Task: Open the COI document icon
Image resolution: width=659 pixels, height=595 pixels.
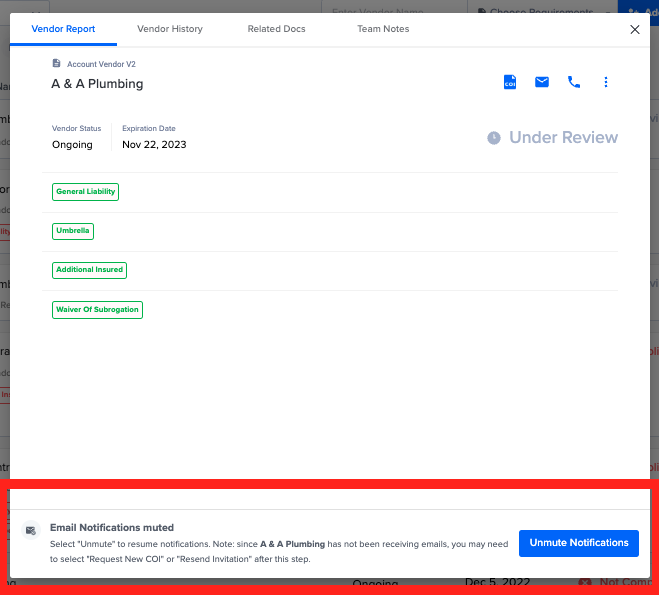Action: pos(510,82)
